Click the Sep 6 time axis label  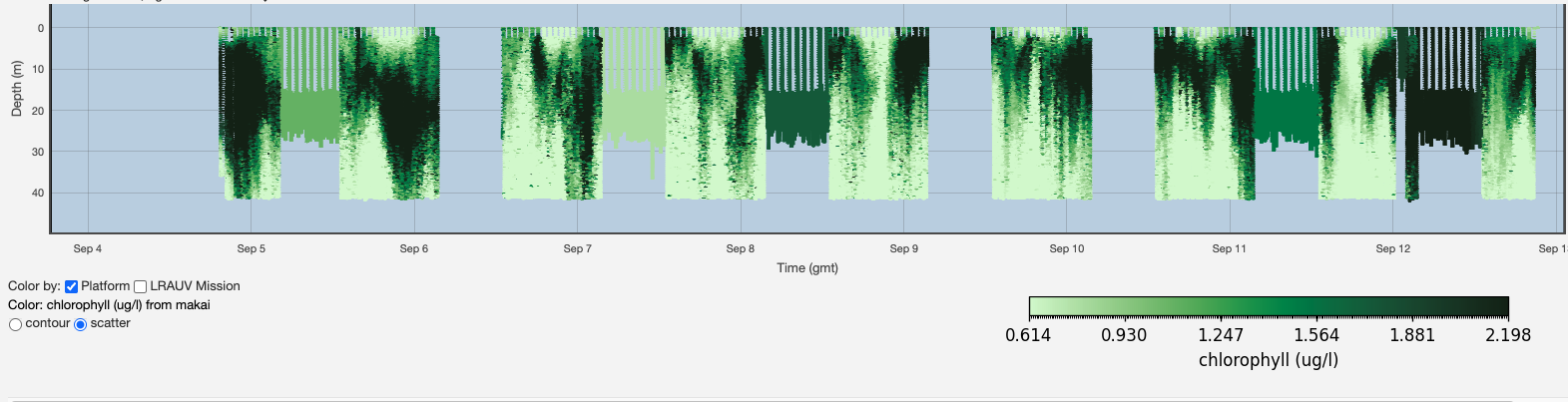click(414, 248)
